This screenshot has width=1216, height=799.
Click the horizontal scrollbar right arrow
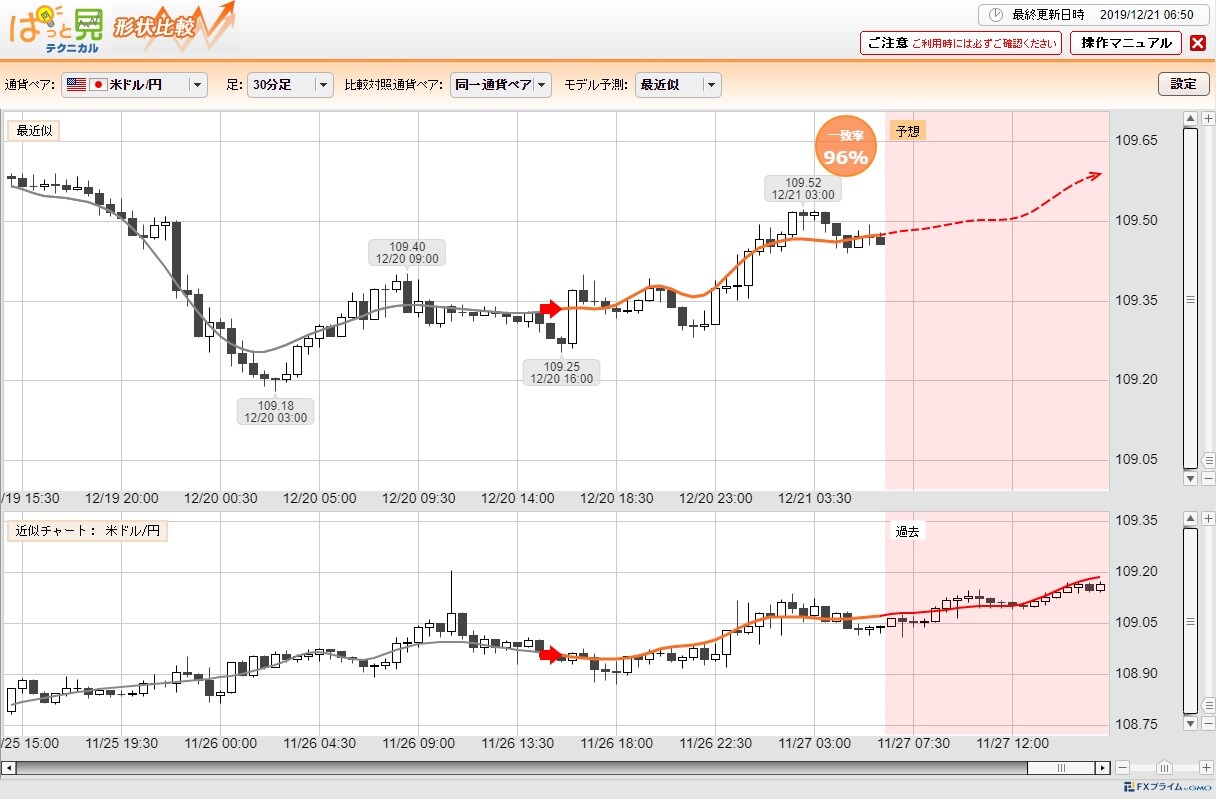(1102, 768)
